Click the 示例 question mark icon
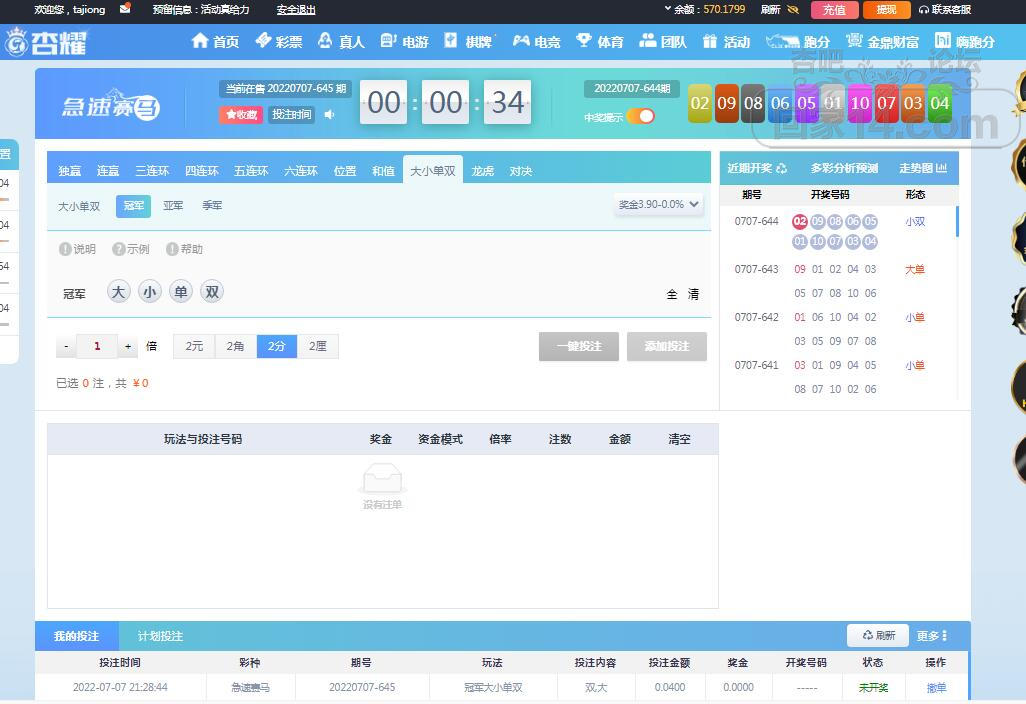 [x=119, y=249]
